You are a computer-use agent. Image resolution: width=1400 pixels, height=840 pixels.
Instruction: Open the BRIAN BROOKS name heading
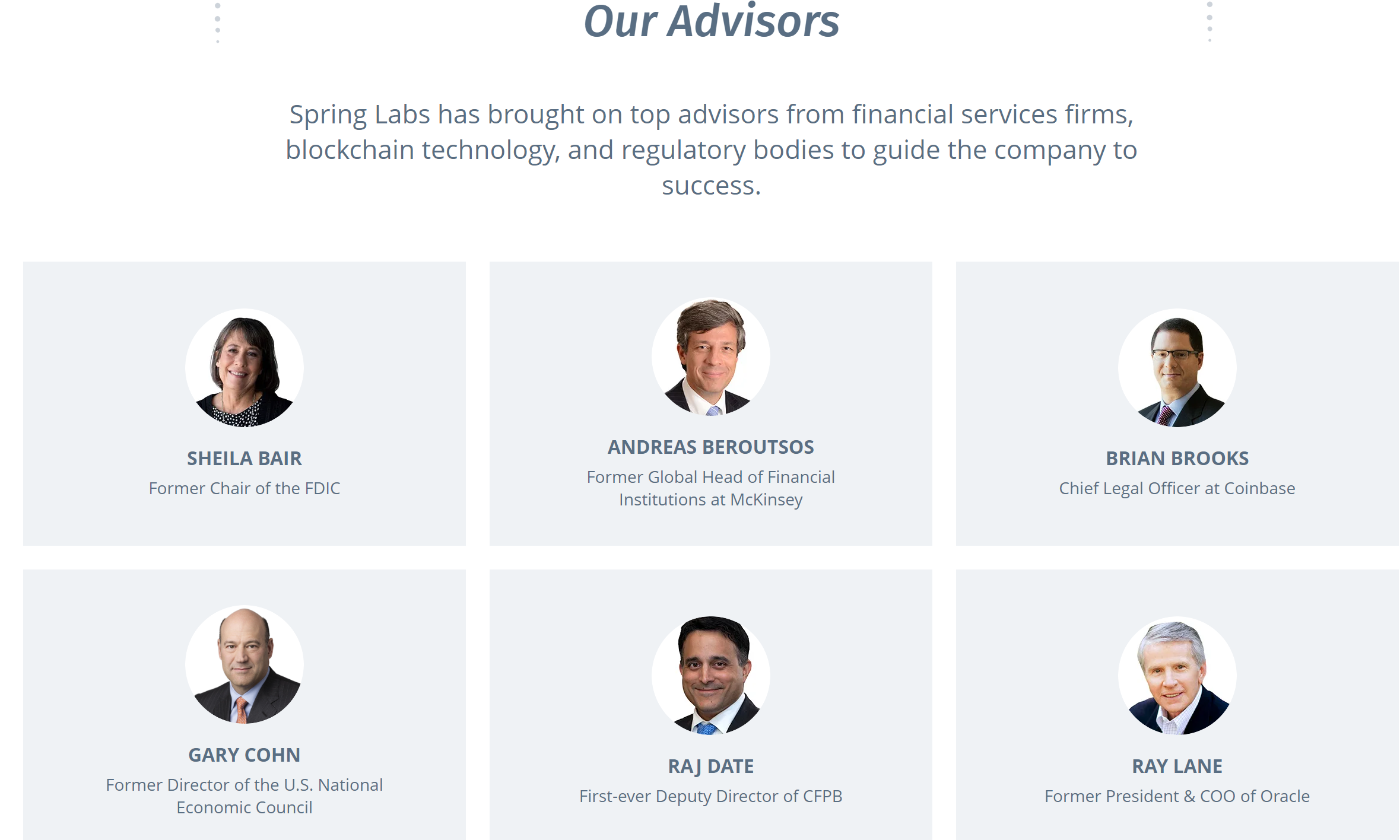[x=1177, y=459]
